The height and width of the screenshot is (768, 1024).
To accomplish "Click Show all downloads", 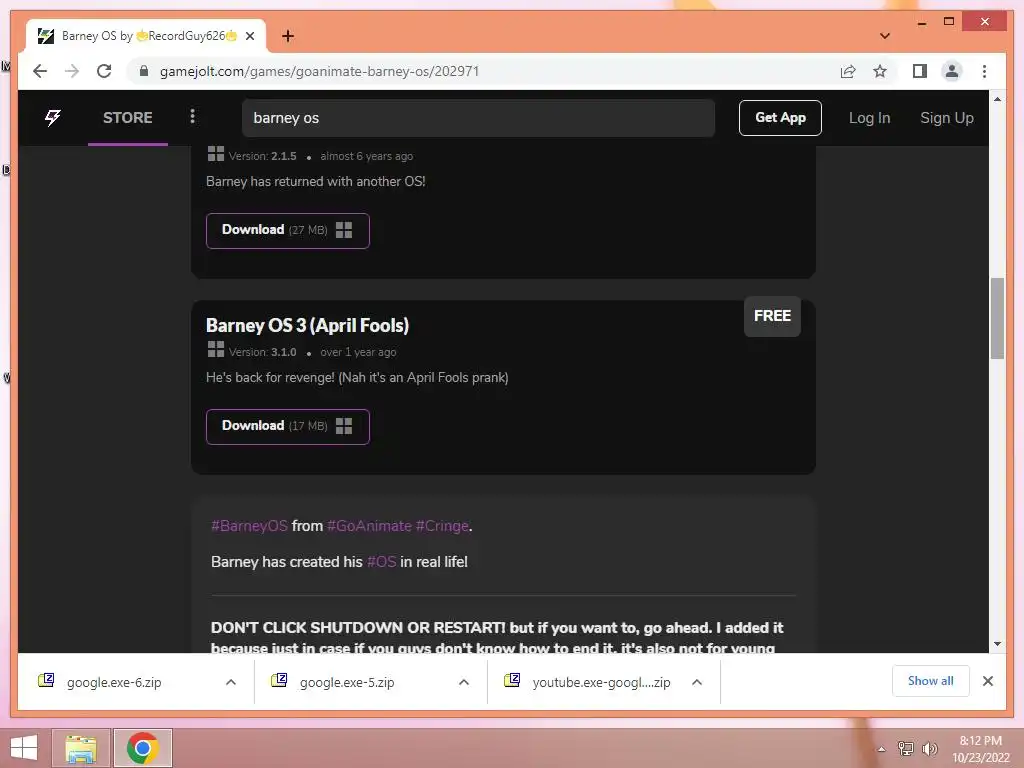I will click(x=930, y=681).
